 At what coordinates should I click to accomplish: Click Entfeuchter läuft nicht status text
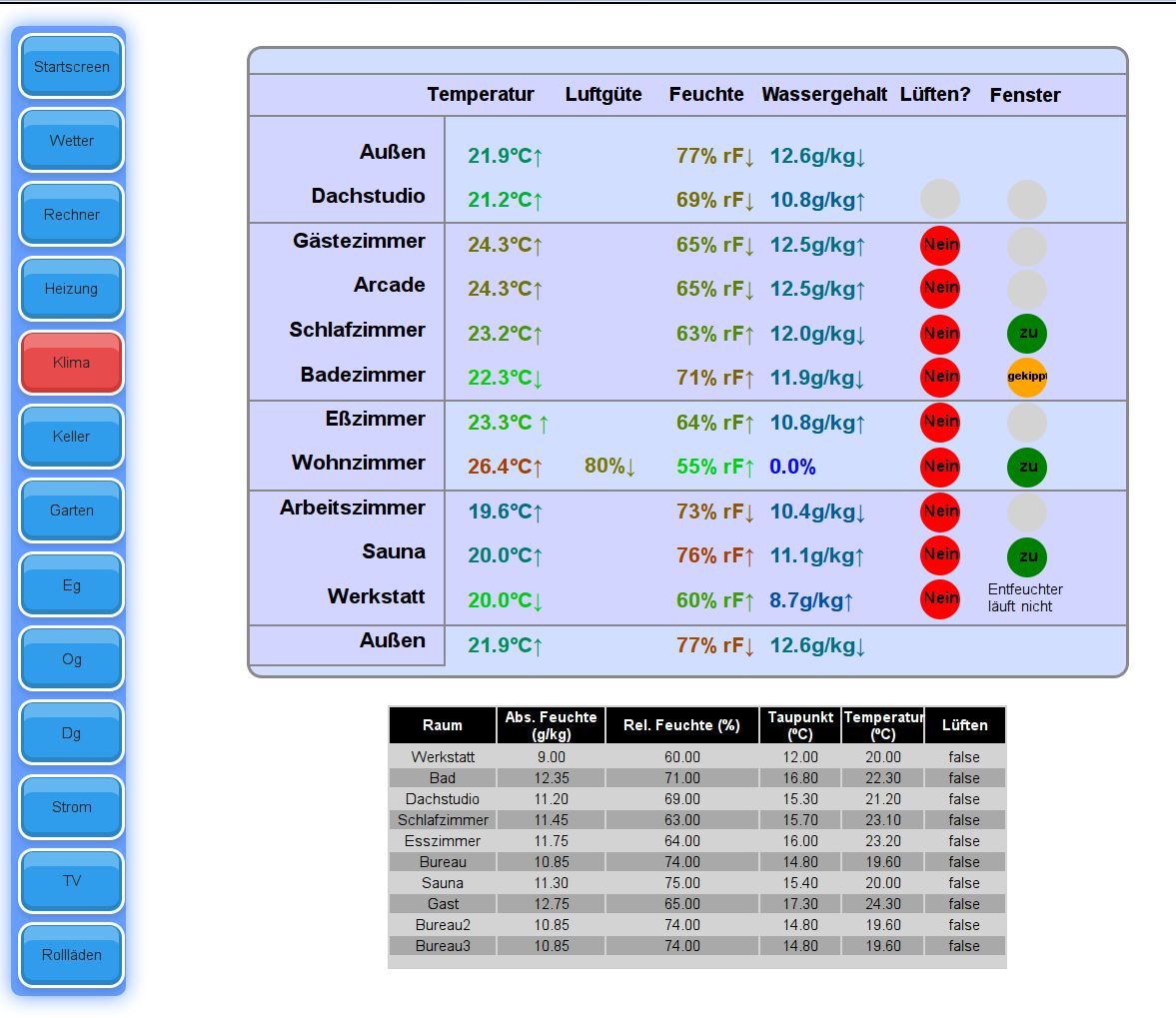(x=1024, y=598)
